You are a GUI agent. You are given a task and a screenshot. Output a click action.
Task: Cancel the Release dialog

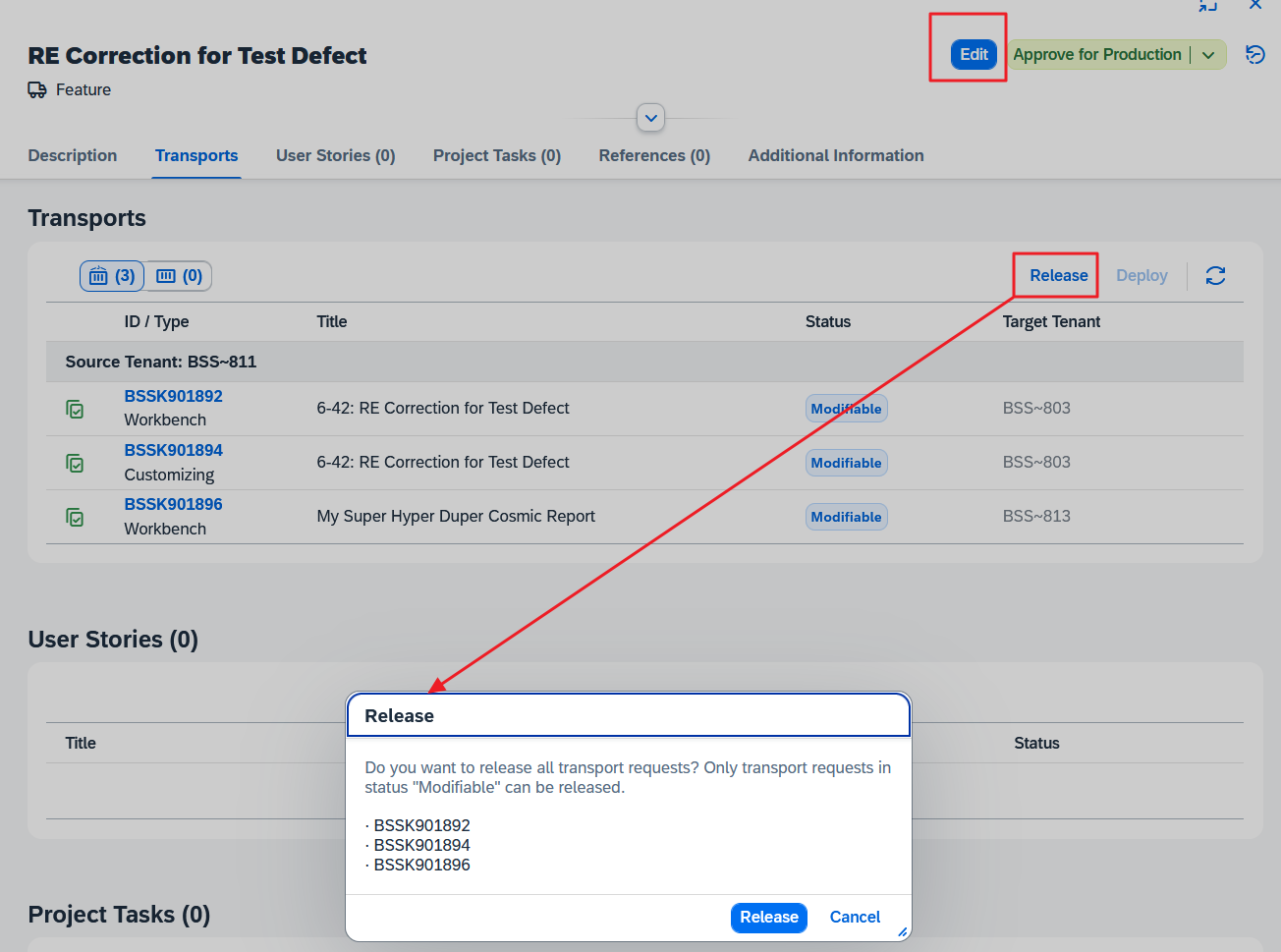(x=855, y=917)
